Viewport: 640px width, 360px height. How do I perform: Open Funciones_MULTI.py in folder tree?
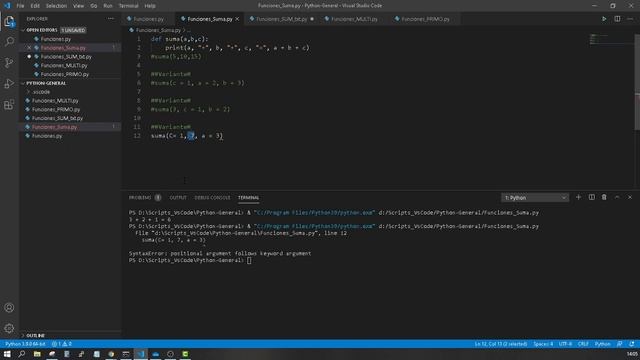pos(55,101)
